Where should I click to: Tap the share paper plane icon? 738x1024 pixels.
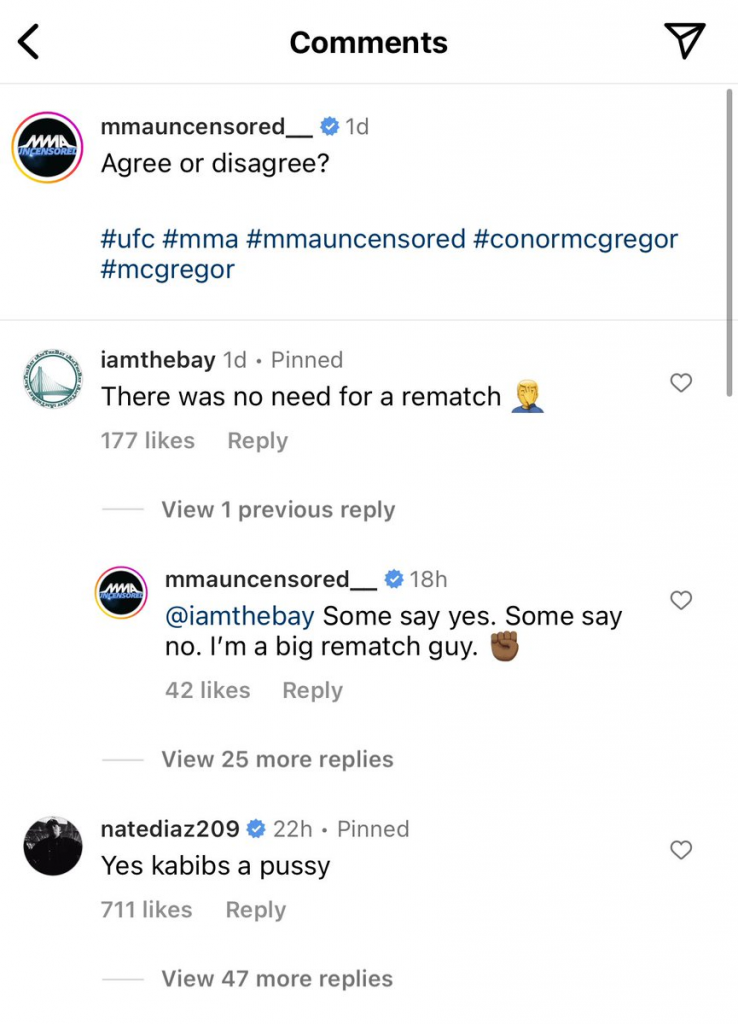point(685,40)
